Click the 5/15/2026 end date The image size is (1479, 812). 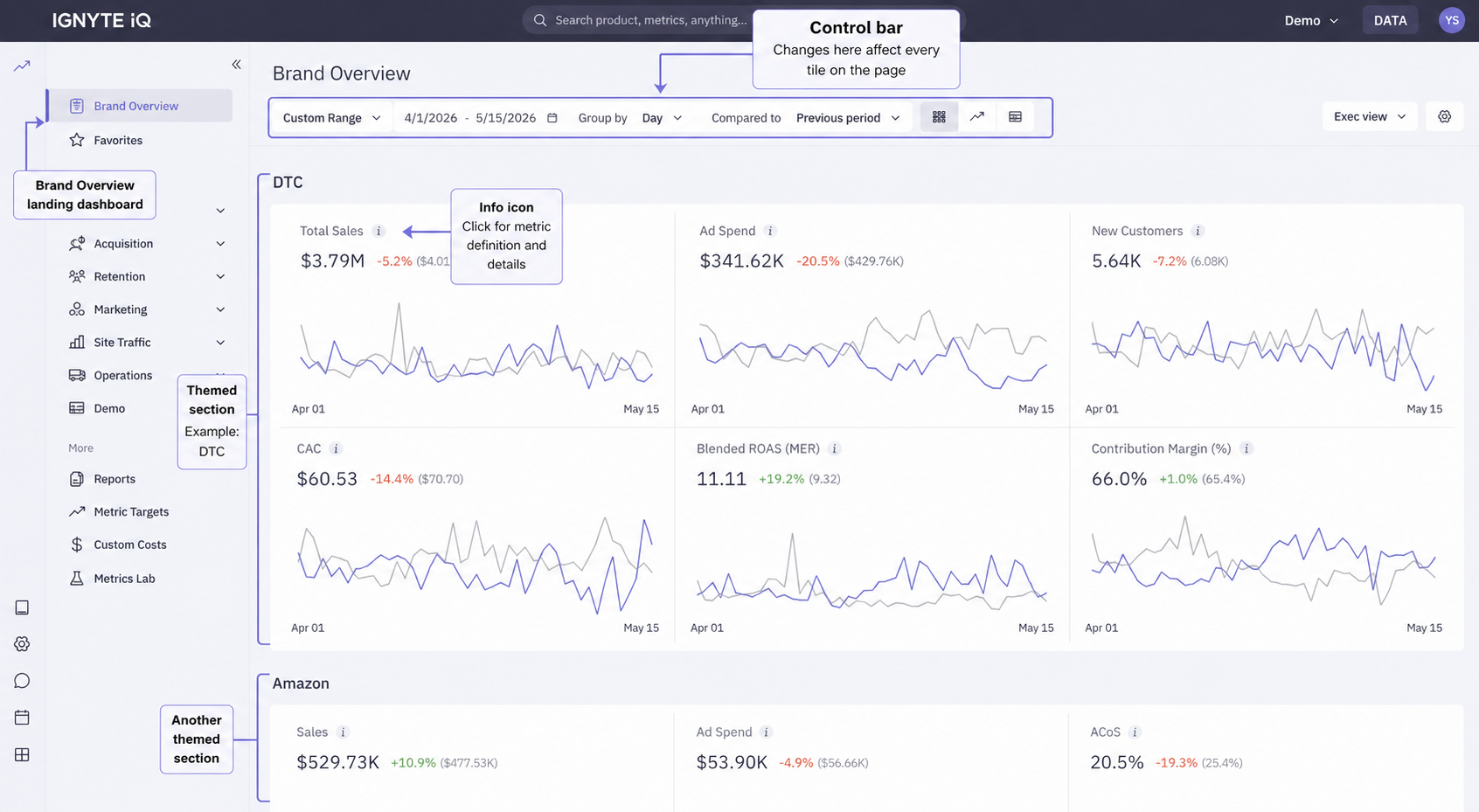505,118
